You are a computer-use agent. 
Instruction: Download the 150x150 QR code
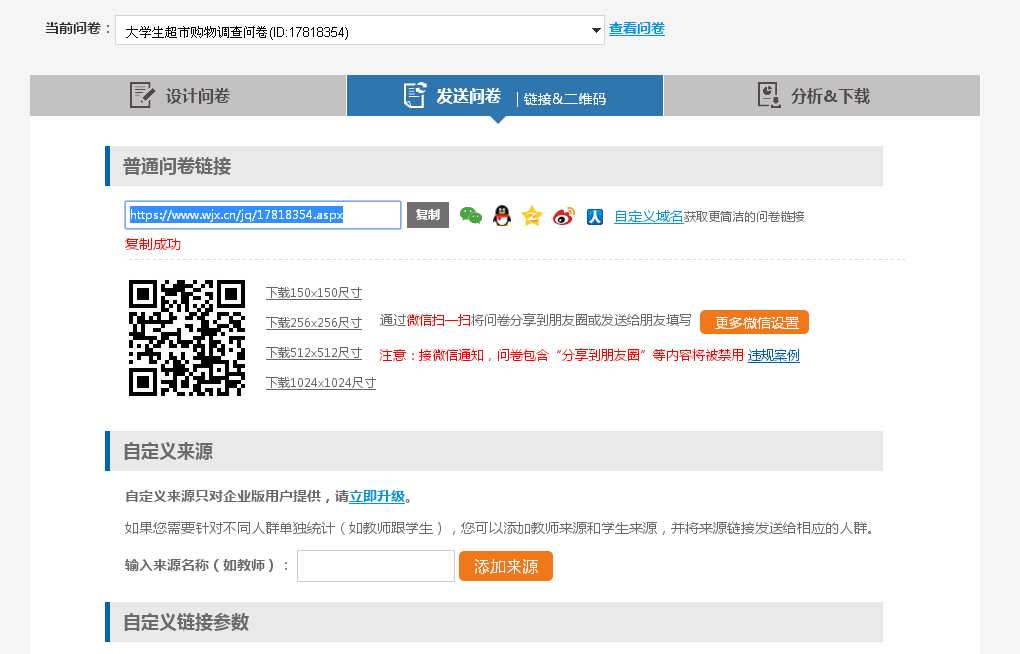pos(314,293)
